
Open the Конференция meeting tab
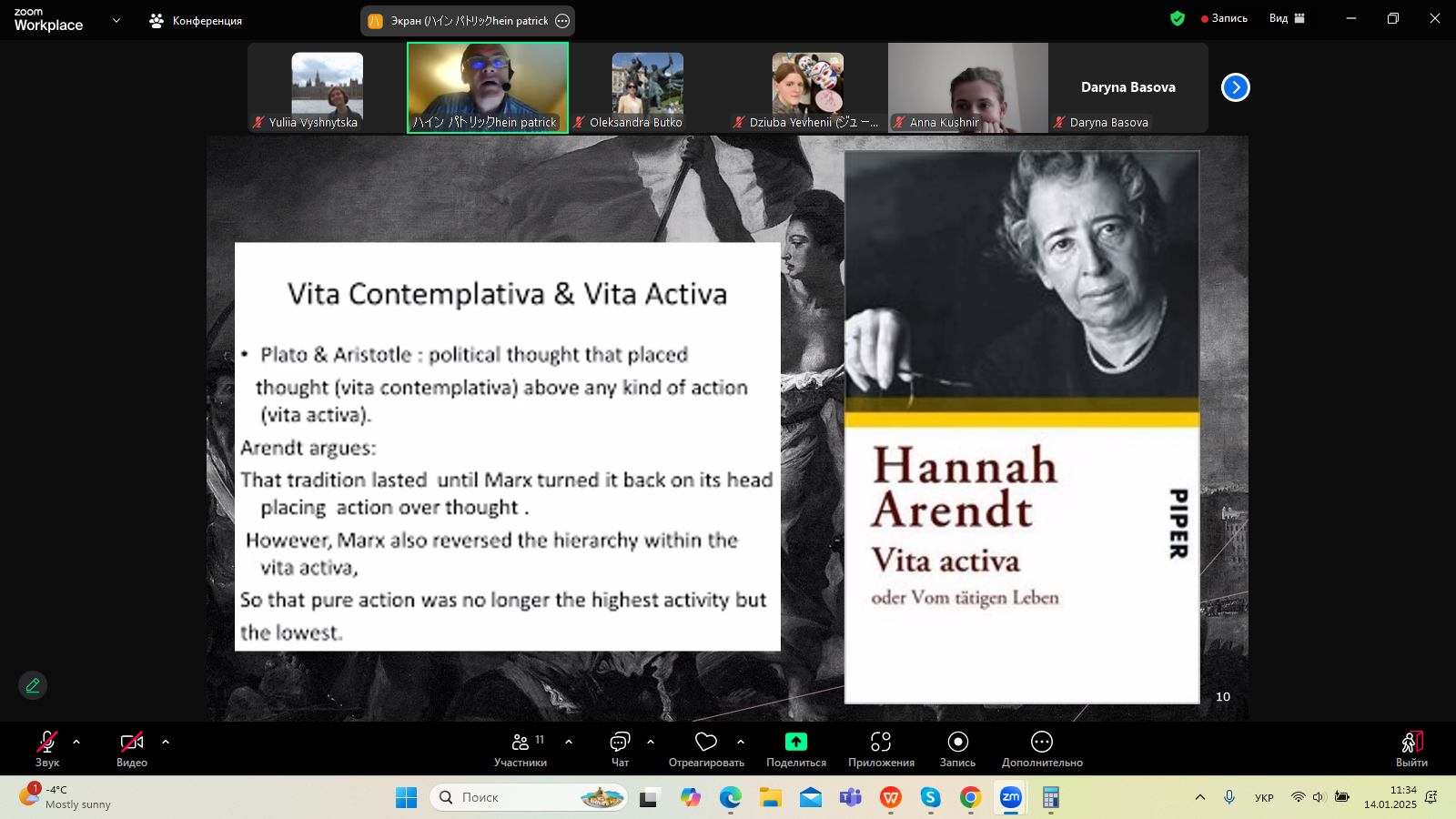197,21
